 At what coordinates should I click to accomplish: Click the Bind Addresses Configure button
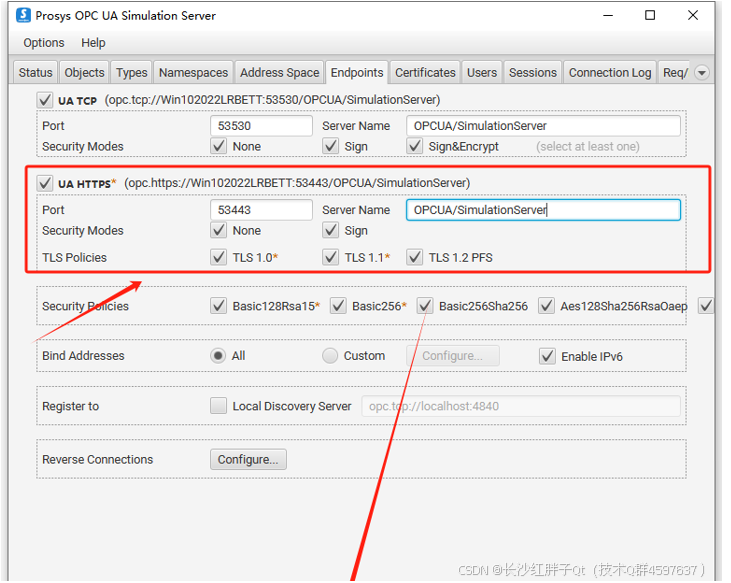[453, 356]
